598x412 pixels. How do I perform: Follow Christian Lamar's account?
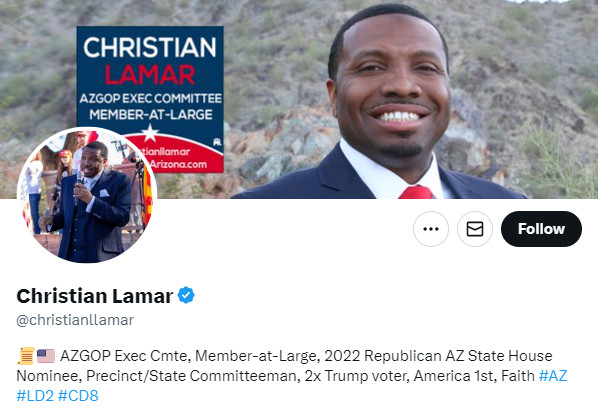pos(541,229)
